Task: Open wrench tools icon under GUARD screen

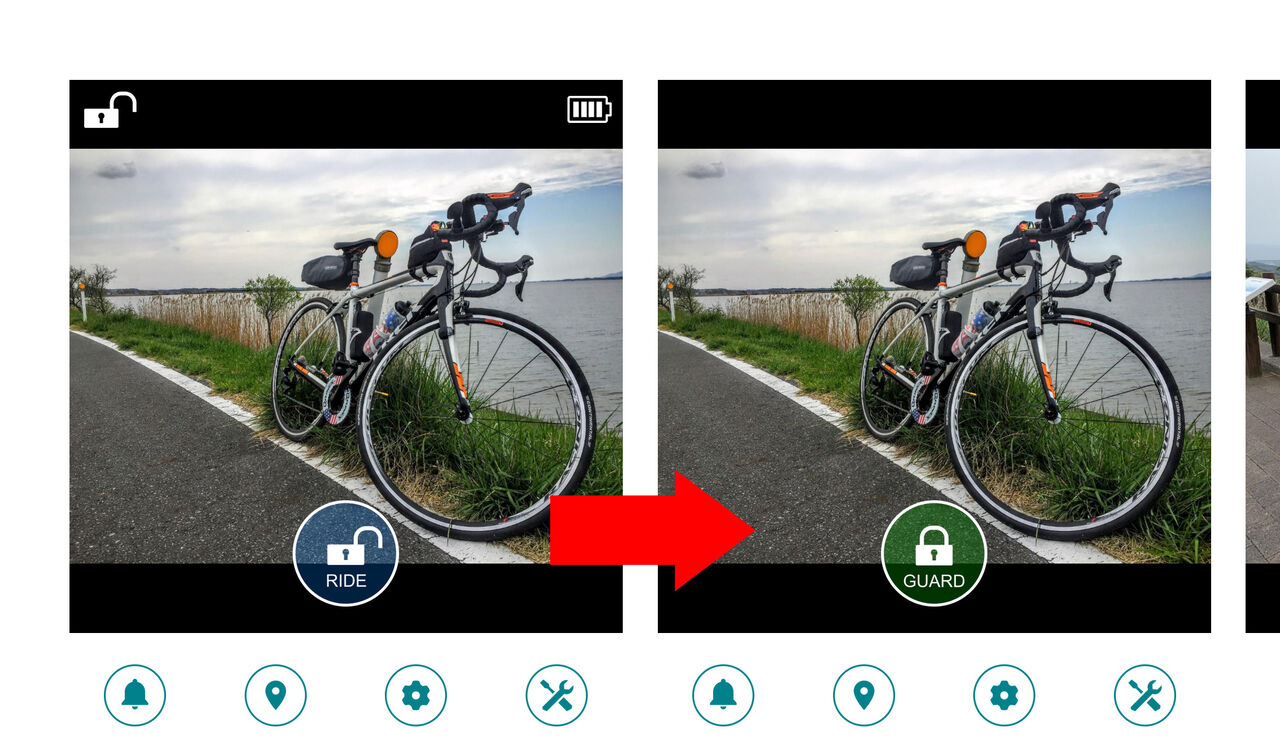Action: click(x=1145, y=695)
